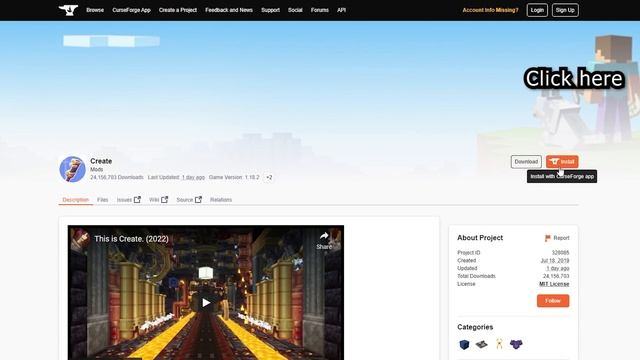Image resolution: width=640 pixels, height=360 pixels.
Task: Open the API nav link
Action: tap(341, 10)
